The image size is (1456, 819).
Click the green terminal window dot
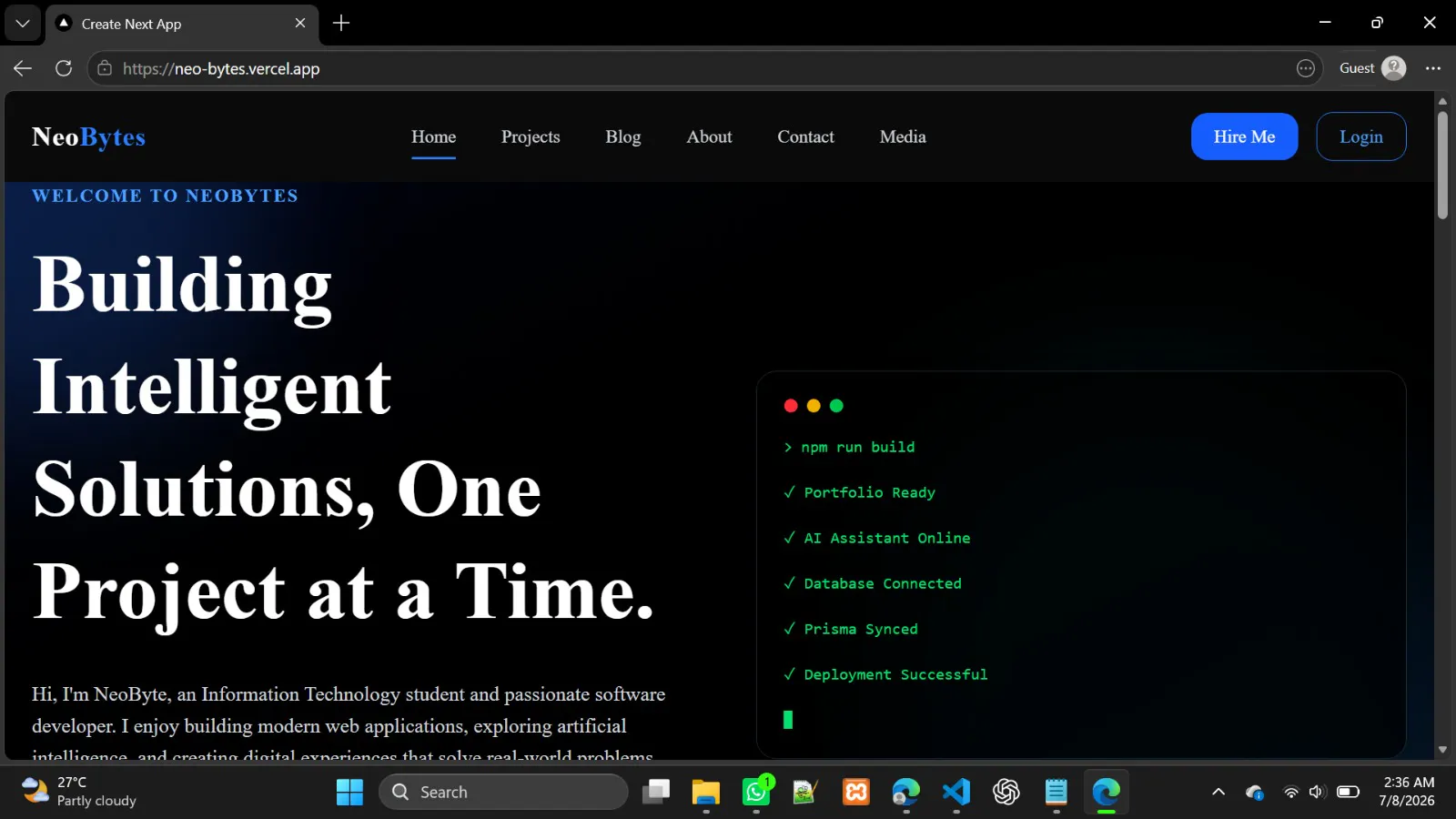point(836,406)
